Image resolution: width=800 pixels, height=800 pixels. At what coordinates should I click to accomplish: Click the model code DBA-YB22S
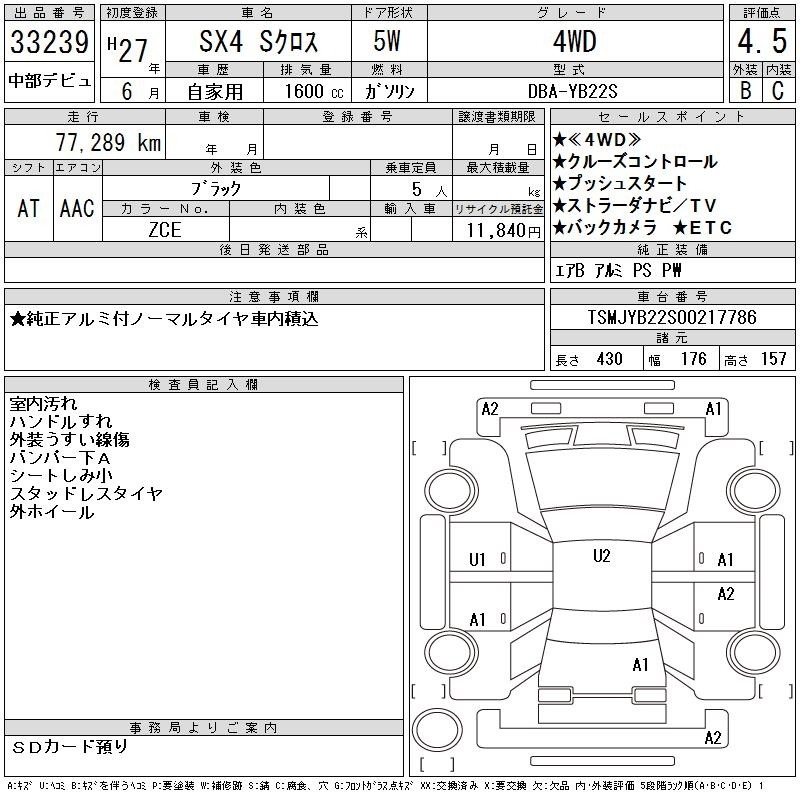(x=572, y=91)
